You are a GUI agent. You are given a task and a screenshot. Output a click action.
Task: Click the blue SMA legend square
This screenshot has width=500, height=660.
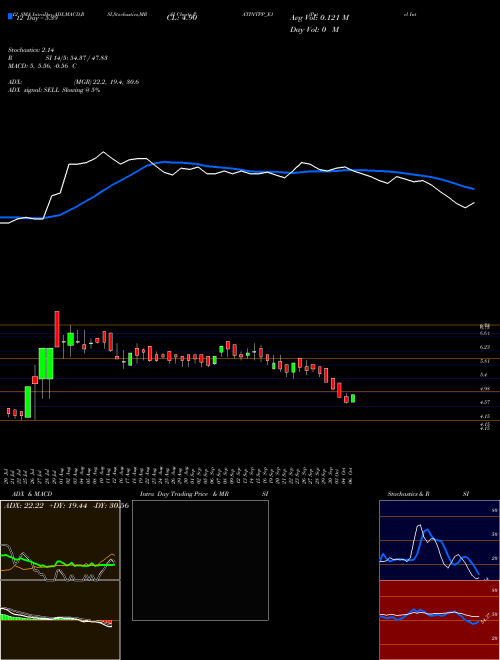click(x=10, y=16)
